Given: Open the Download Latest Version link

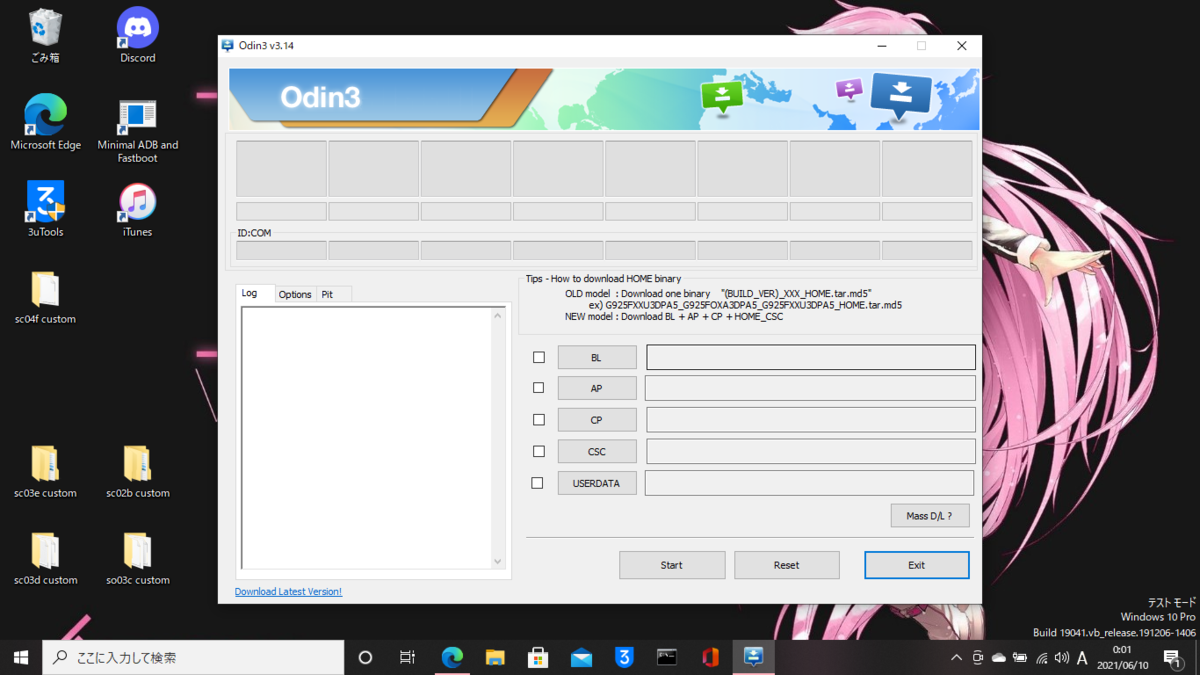Looking at the screenshot, I should coord(288,592).
